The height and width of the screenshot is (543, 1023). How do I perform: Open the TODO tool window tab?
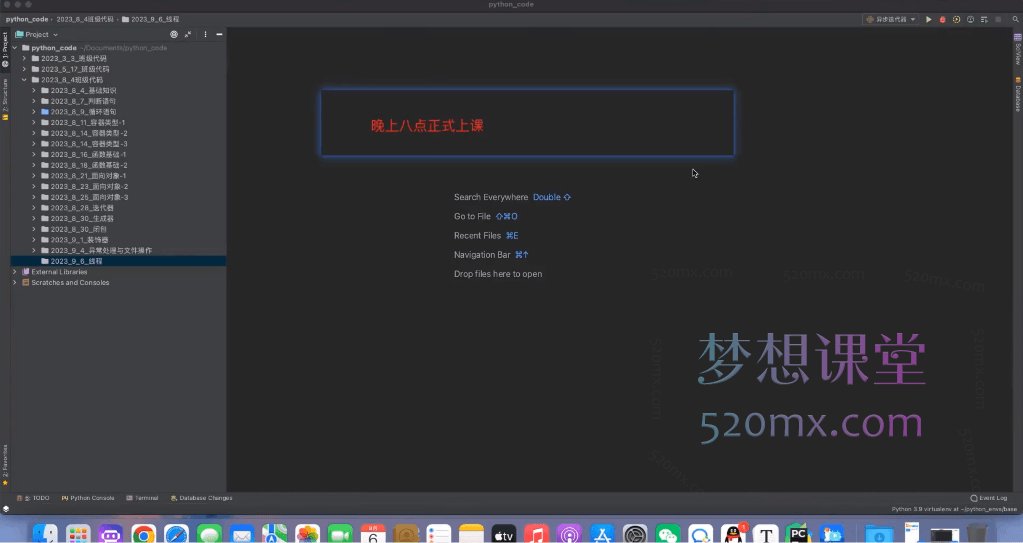33,498
